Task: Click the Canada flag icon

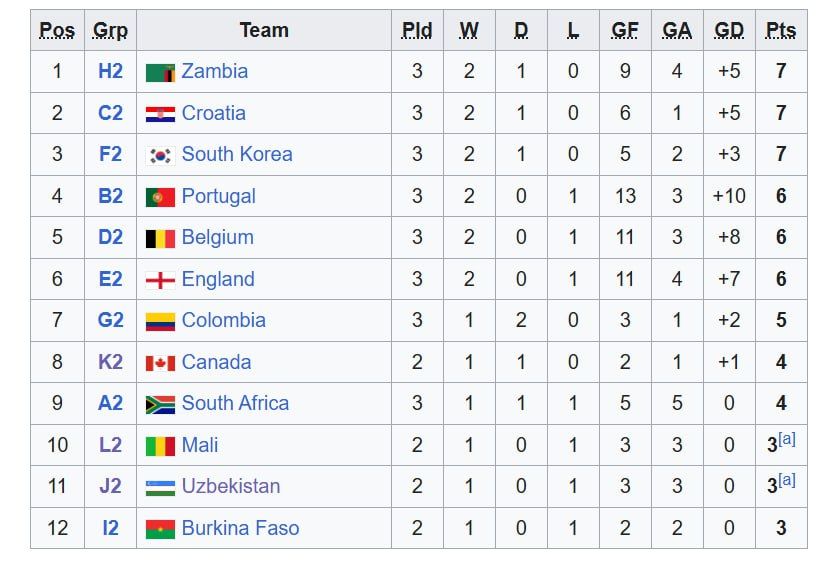Action: point(160,363)
